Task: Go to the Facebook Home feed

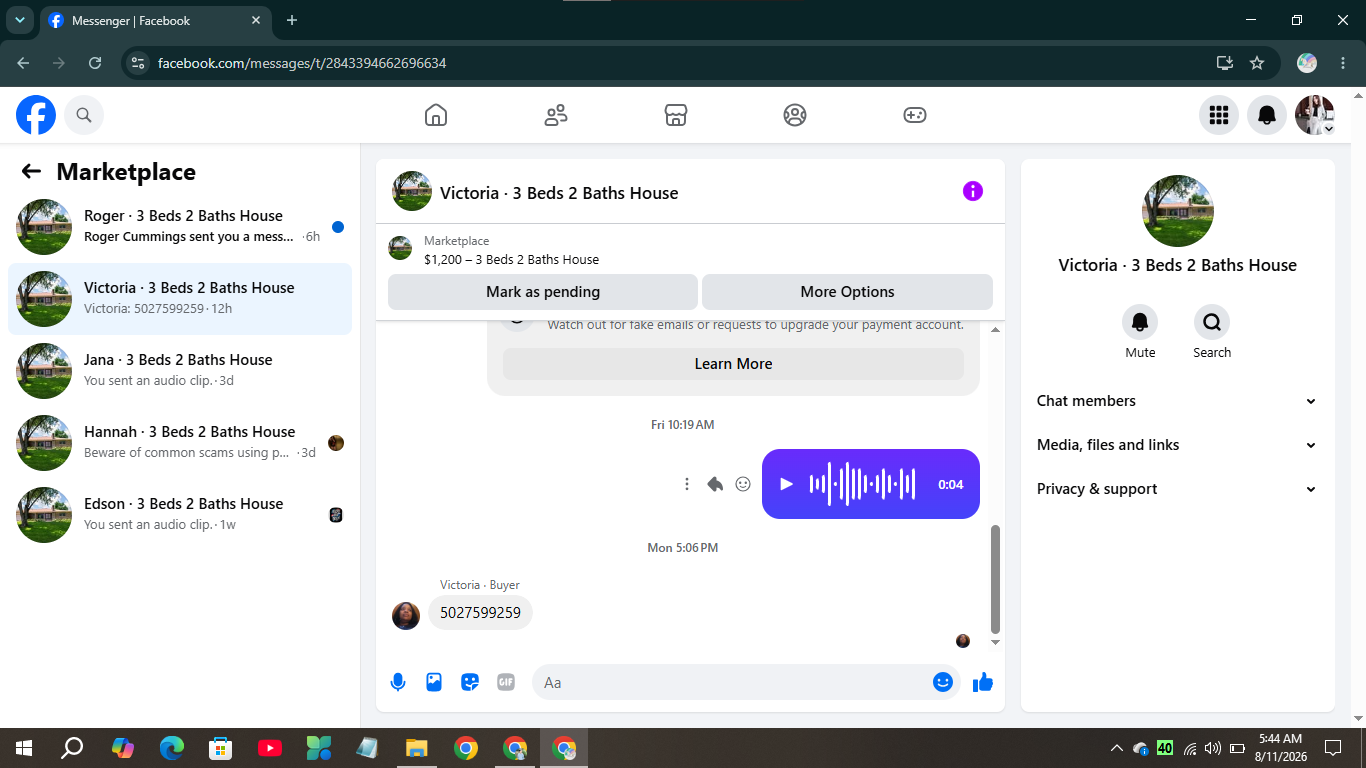Action: coord(436,115)
